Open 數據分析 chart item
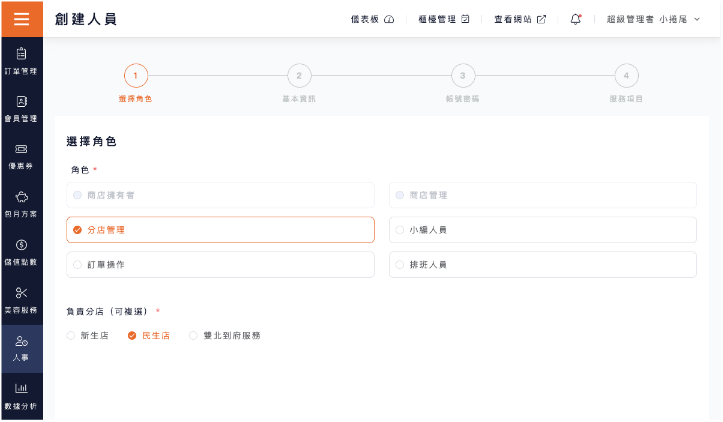 (21, 397)
